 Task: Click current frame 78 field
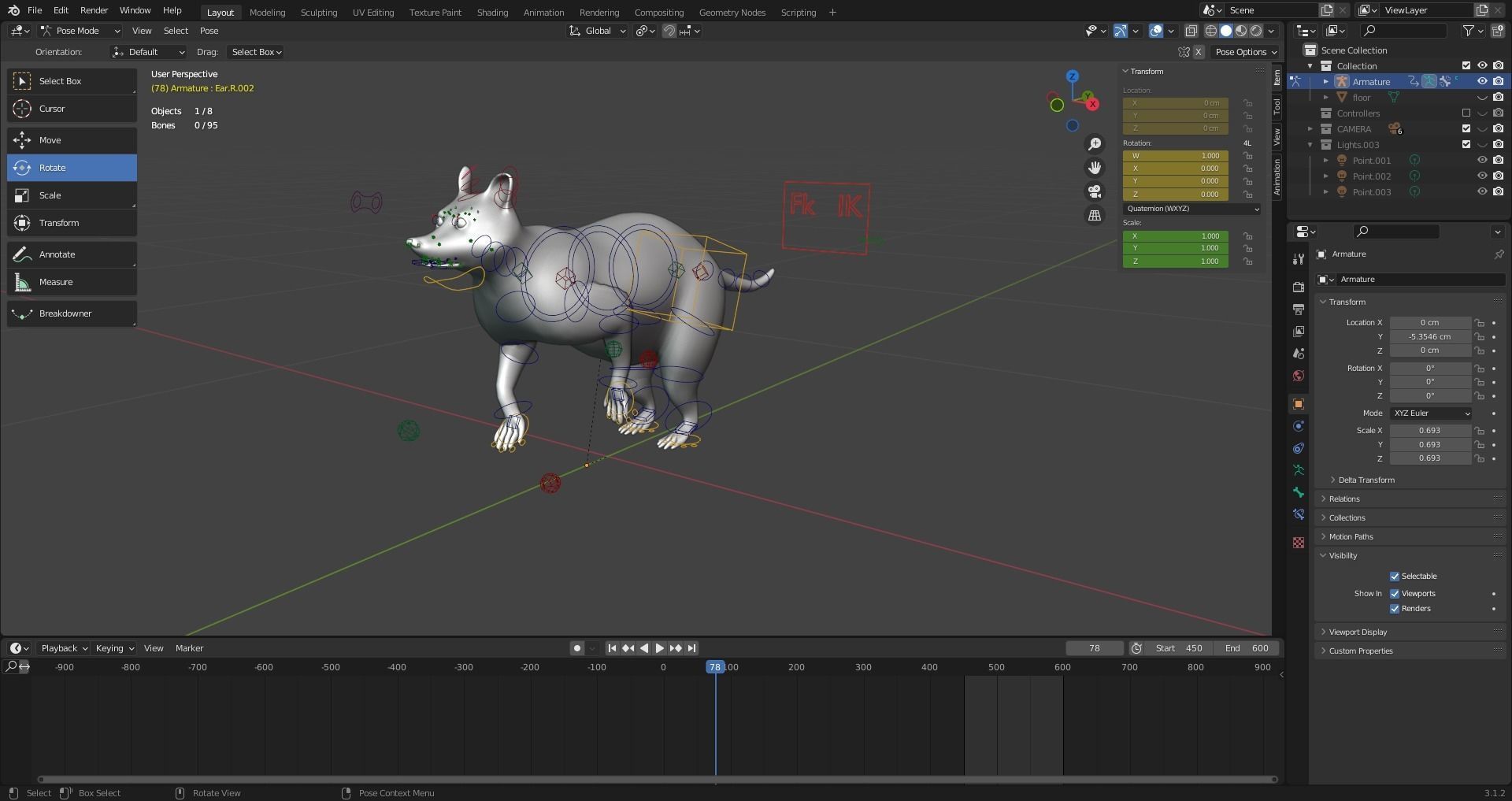[x=1095, y=648]
